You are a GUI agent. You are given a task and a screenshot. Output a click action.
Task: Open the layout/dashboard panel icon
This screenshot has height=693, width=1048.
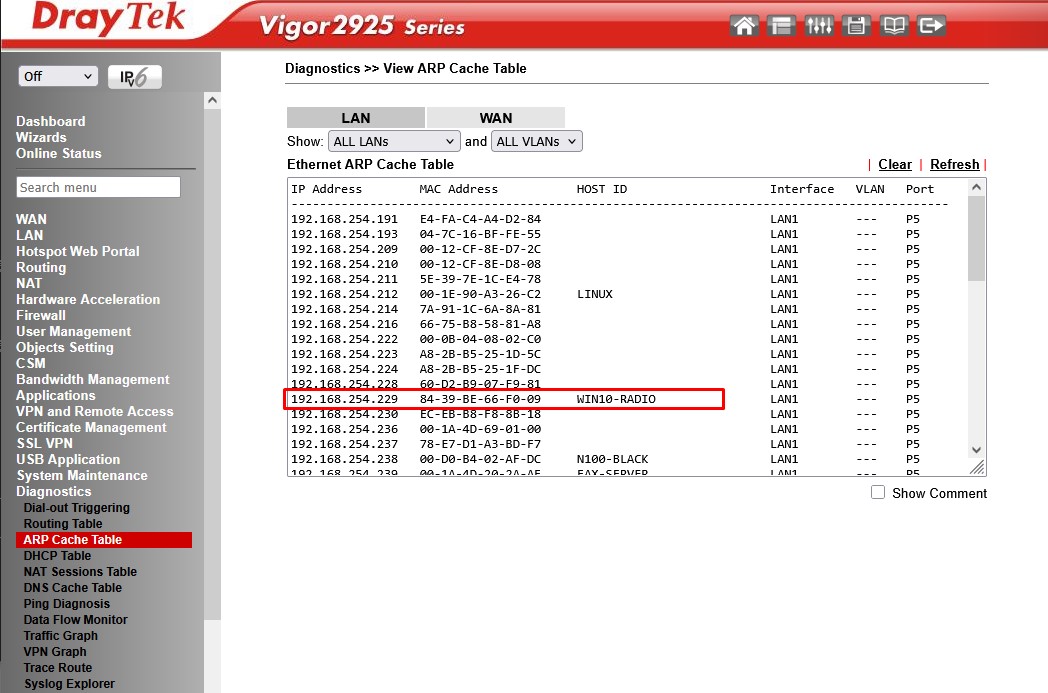click(x=782, y=26)
